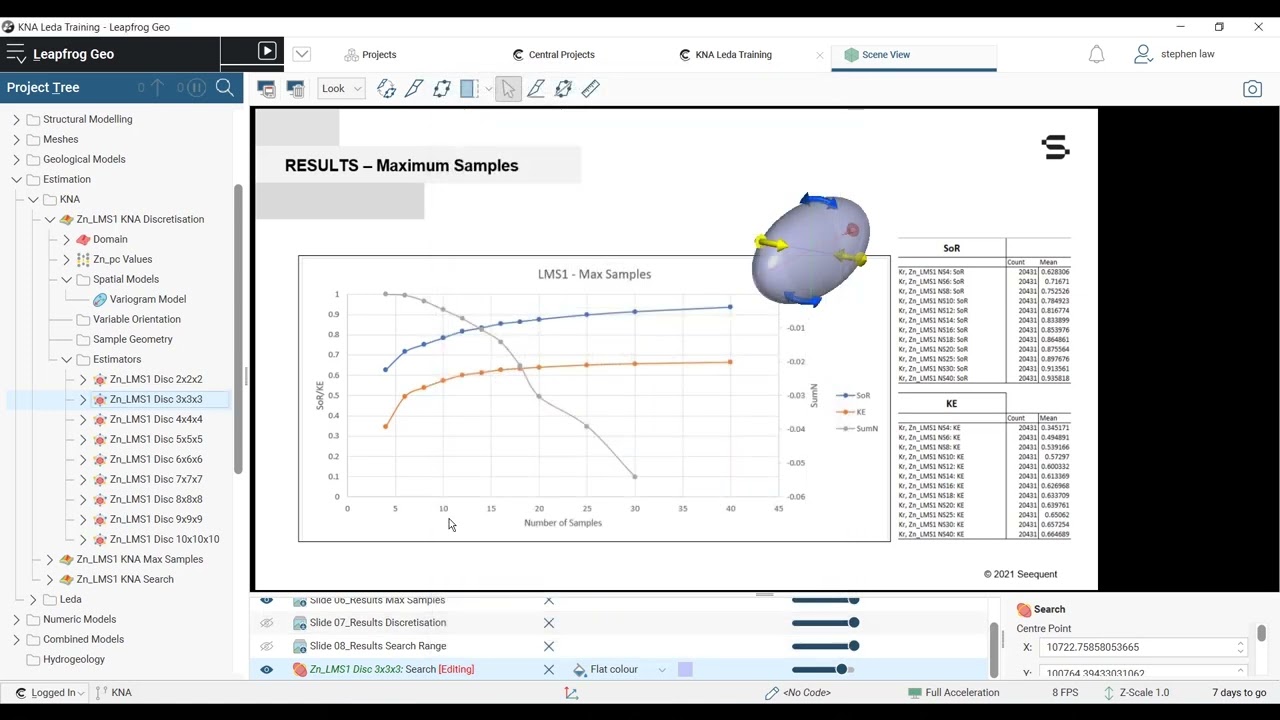Collapse the KNA subfolder
Screen dimensions: 1280x720
[x=33, y=199]
